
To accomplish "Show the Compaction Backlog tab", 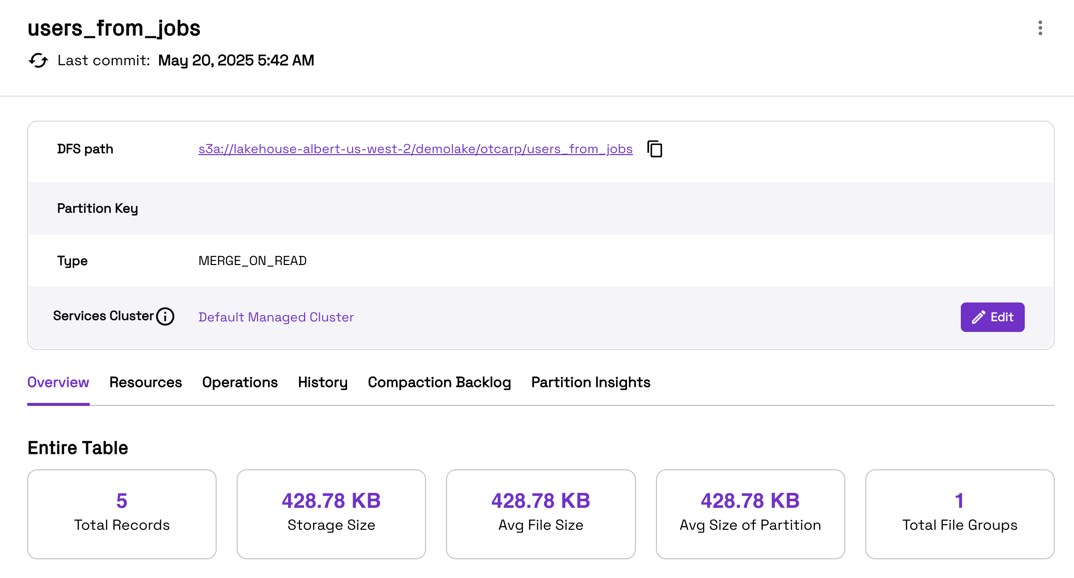I will pos(439,382).
